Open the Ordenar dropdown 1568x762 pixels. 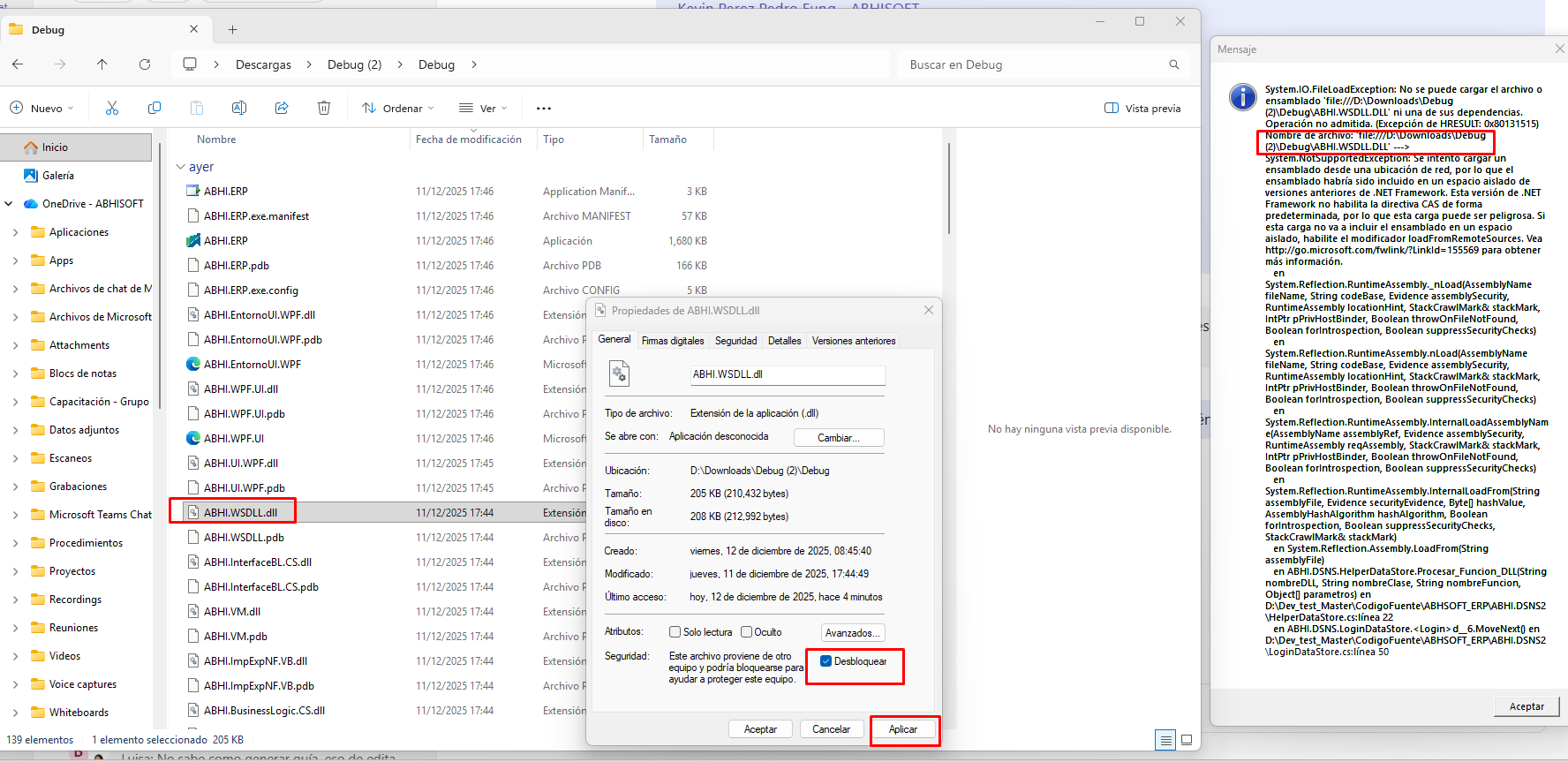coord(398,109)
